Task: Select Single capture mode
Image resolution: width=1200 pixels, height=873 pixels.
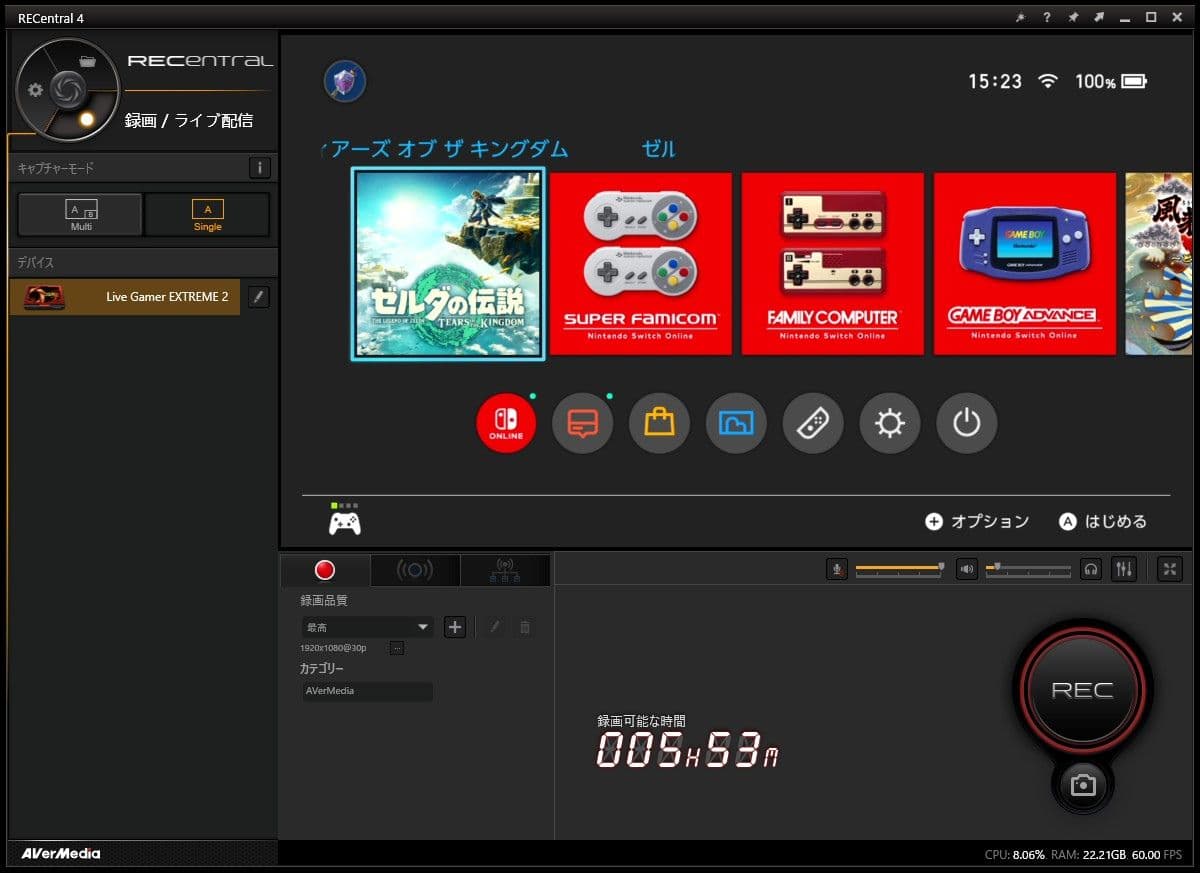Action: point(207,214)
